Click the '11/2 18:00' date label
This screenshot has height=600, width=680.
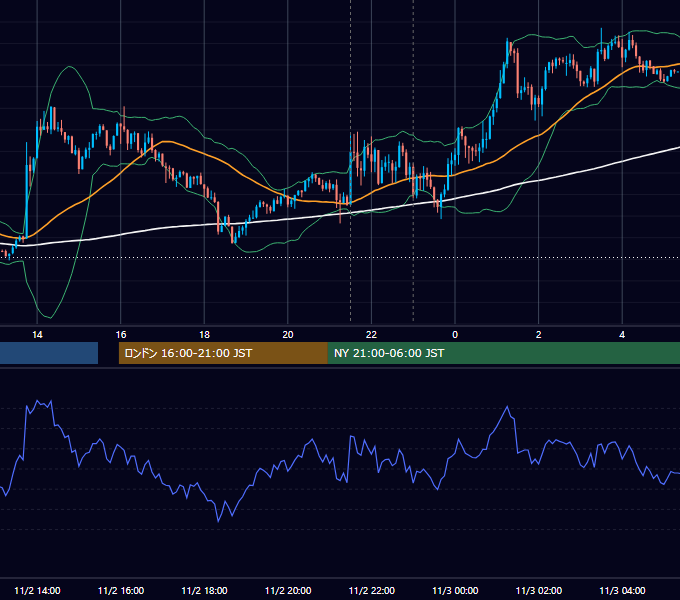[204, 591]
